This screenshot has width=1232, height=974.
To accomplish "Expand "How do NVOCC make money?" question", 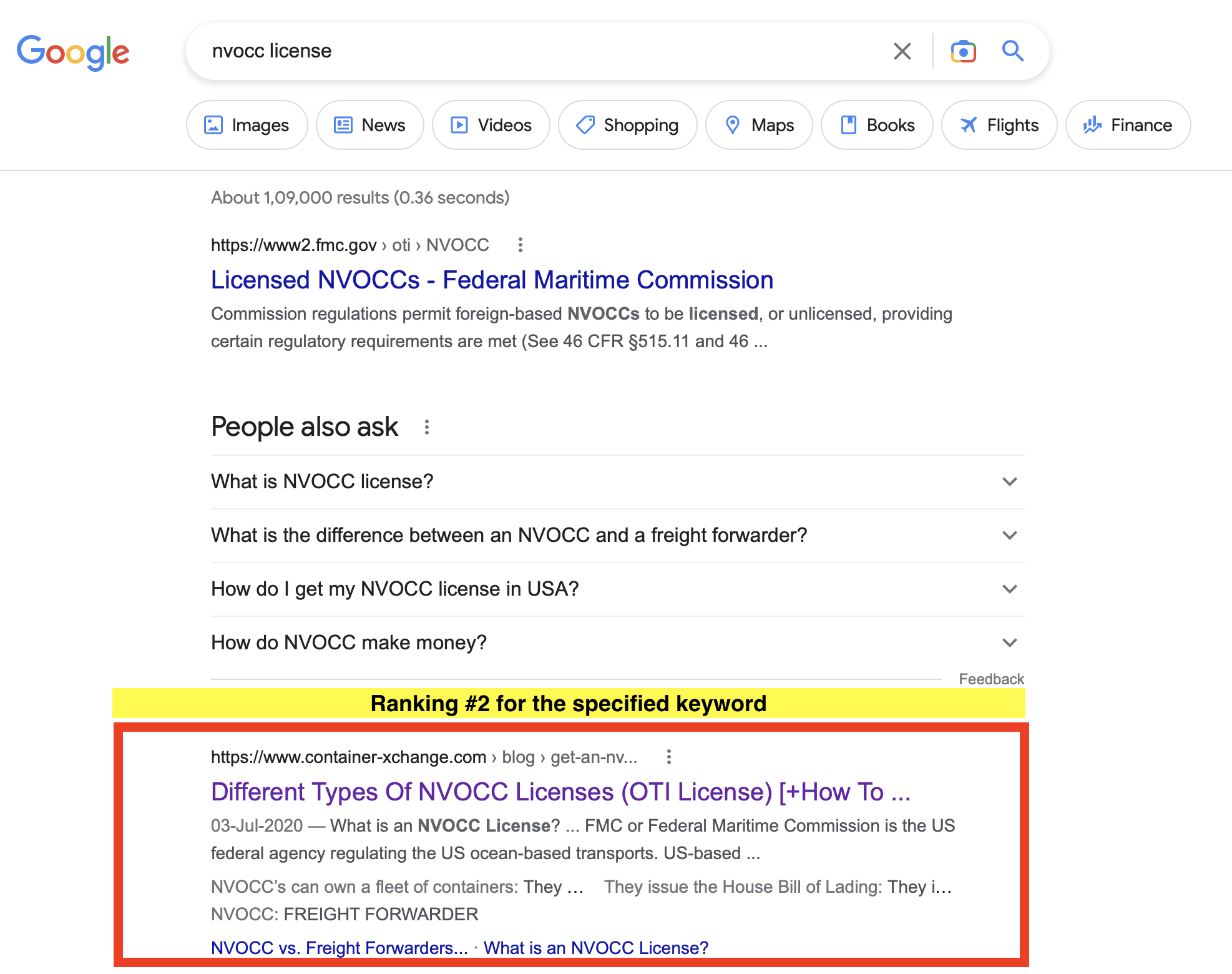I will pos(1009,642).
